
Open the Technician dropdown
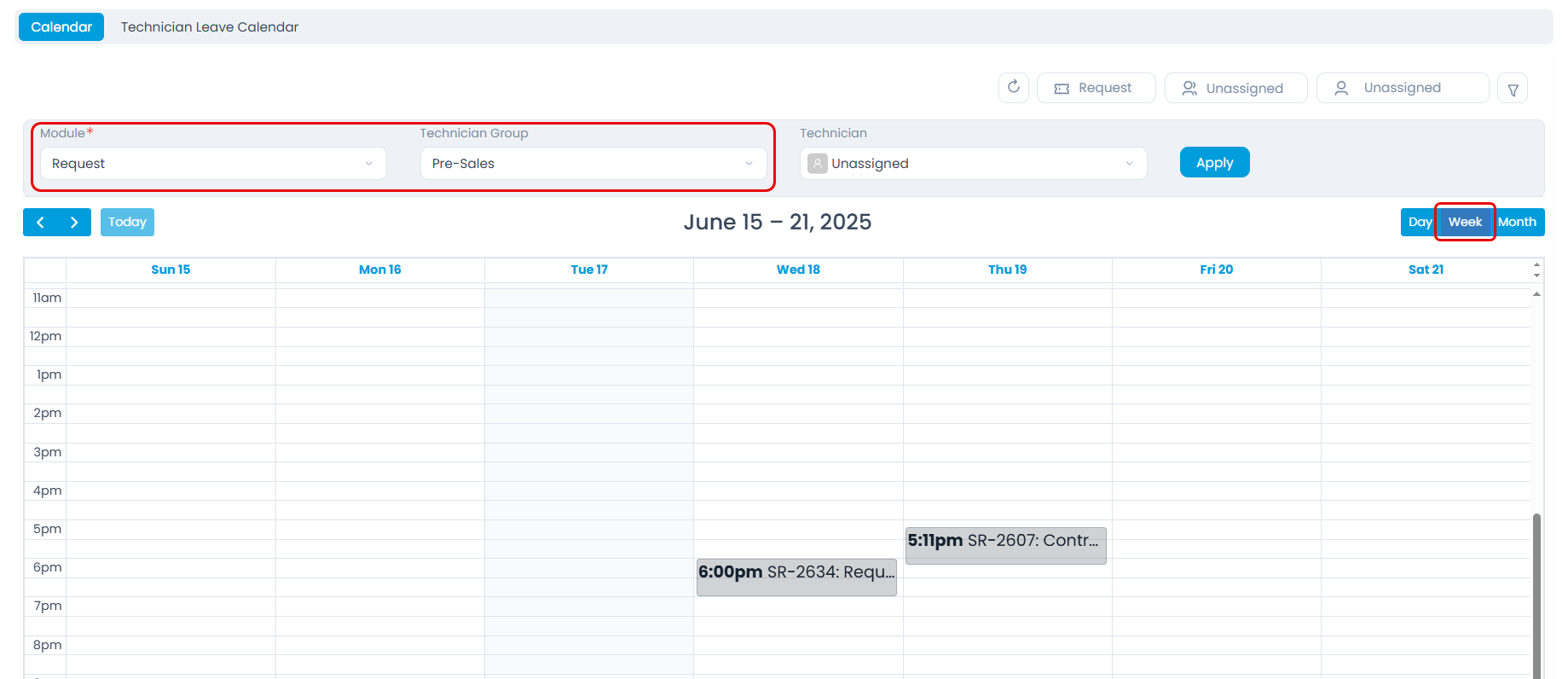(x=973, y=164)
